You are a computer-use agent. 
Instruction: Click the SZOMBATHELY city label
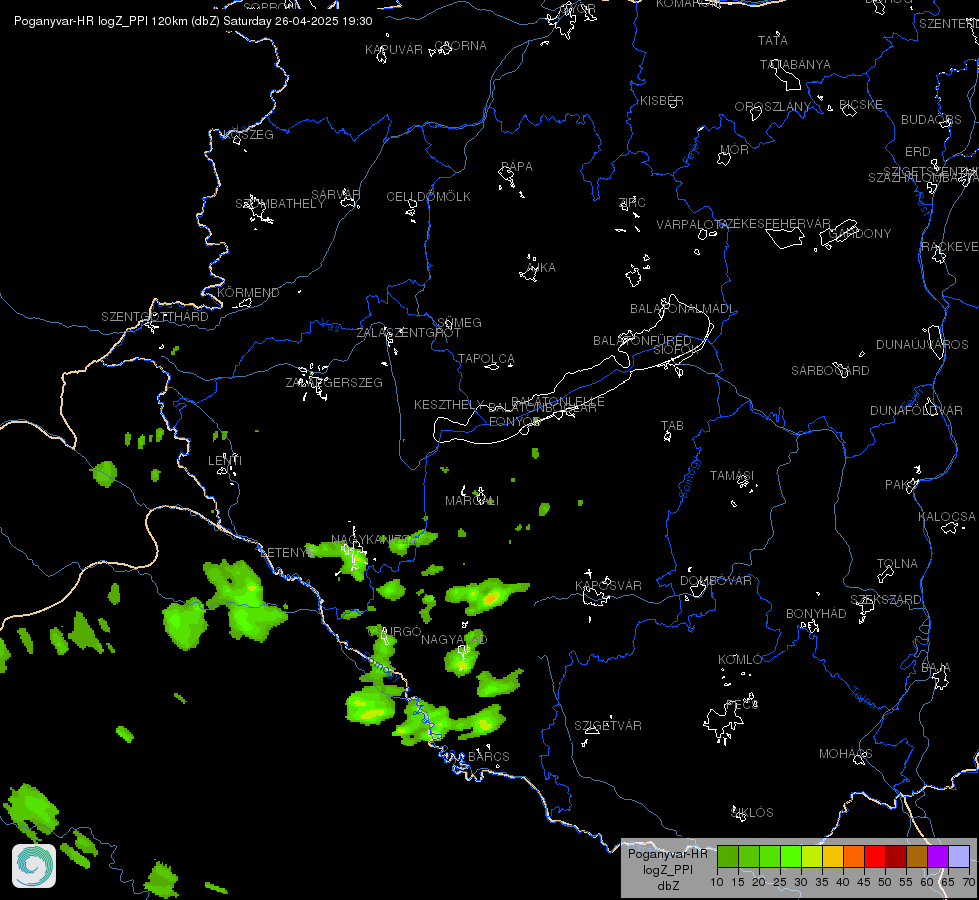click(x=280, y=204)
